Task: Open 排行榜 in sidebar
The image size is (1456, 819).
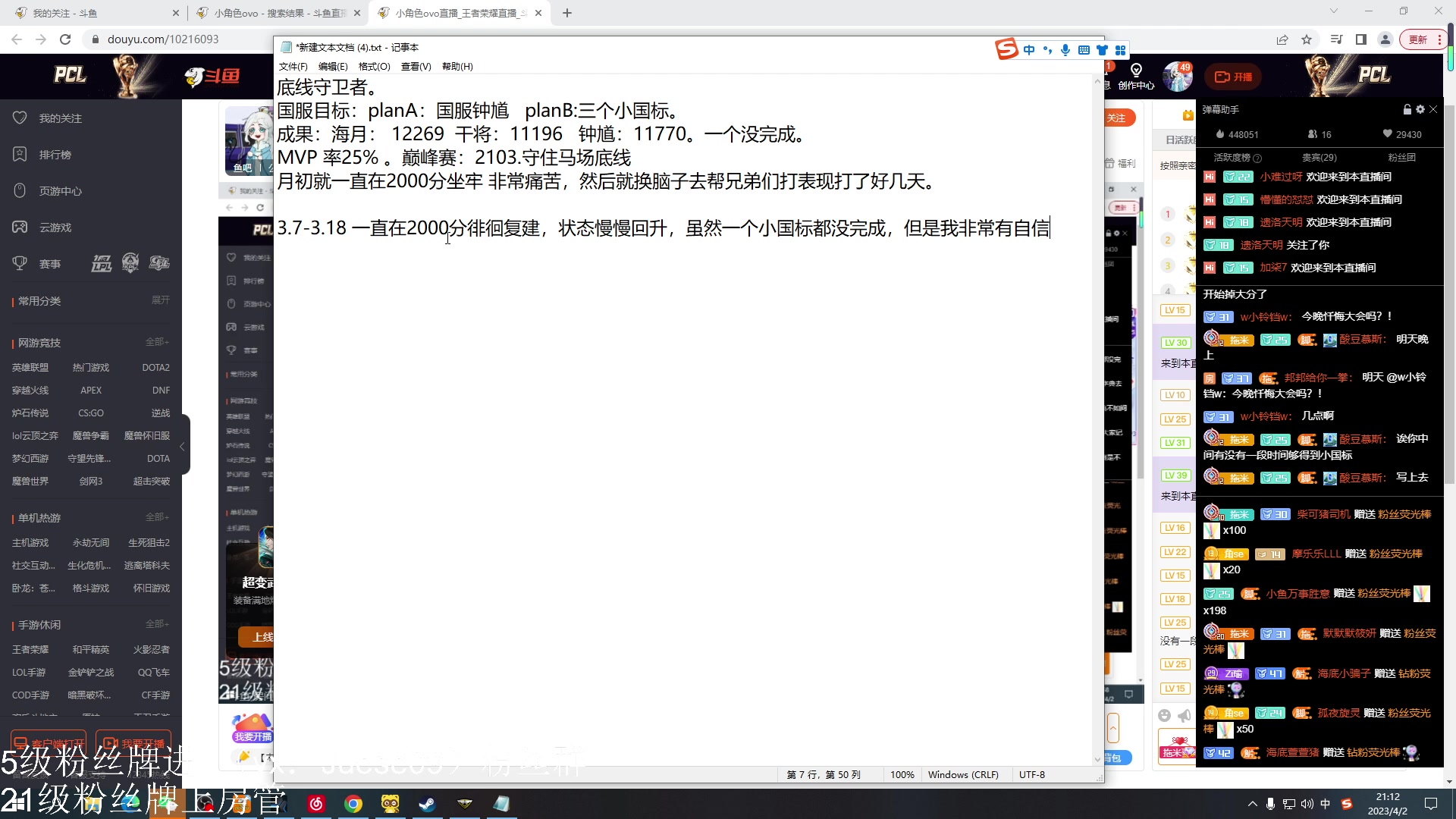Action: (55, 155)
